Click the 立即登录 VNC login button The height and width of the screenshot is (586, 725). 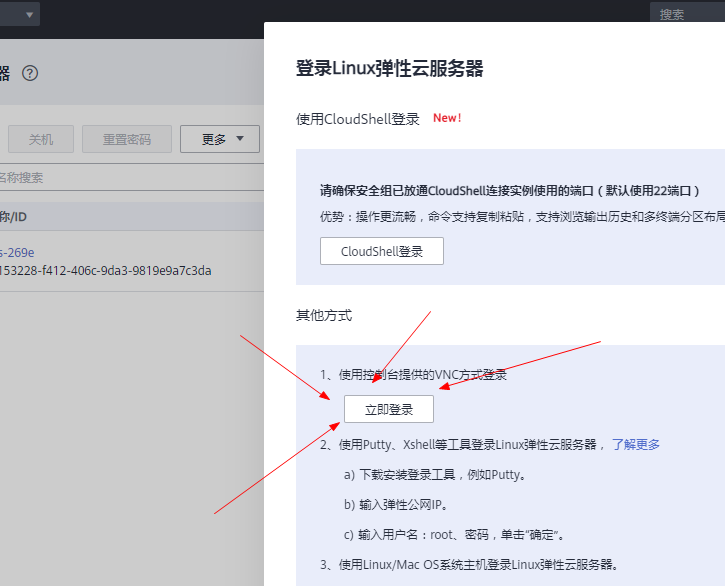point(389,409)
